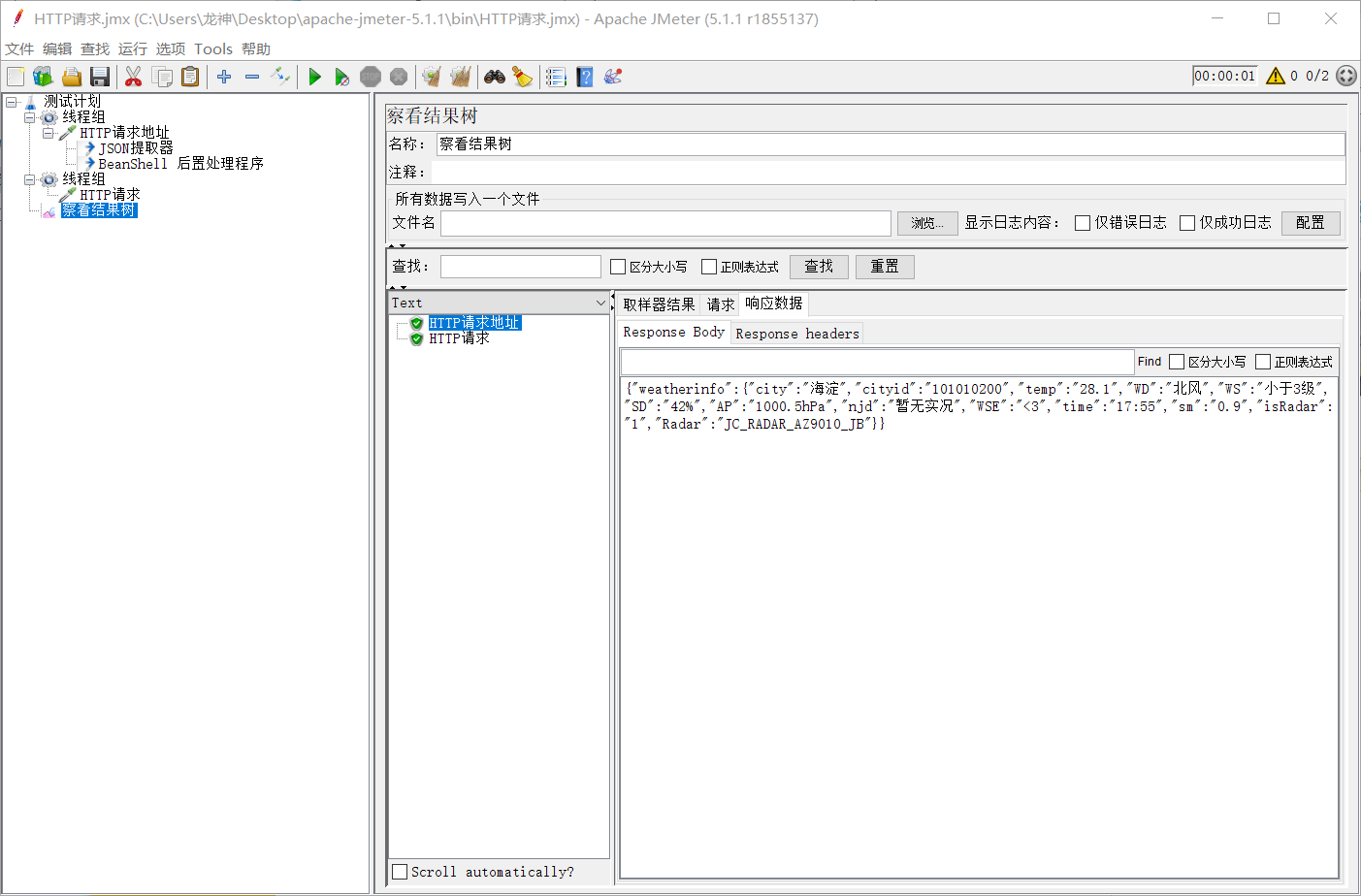Check 区分大小写 next to Find button
The image size is (1361, 896).
(x=1177, y=362)
